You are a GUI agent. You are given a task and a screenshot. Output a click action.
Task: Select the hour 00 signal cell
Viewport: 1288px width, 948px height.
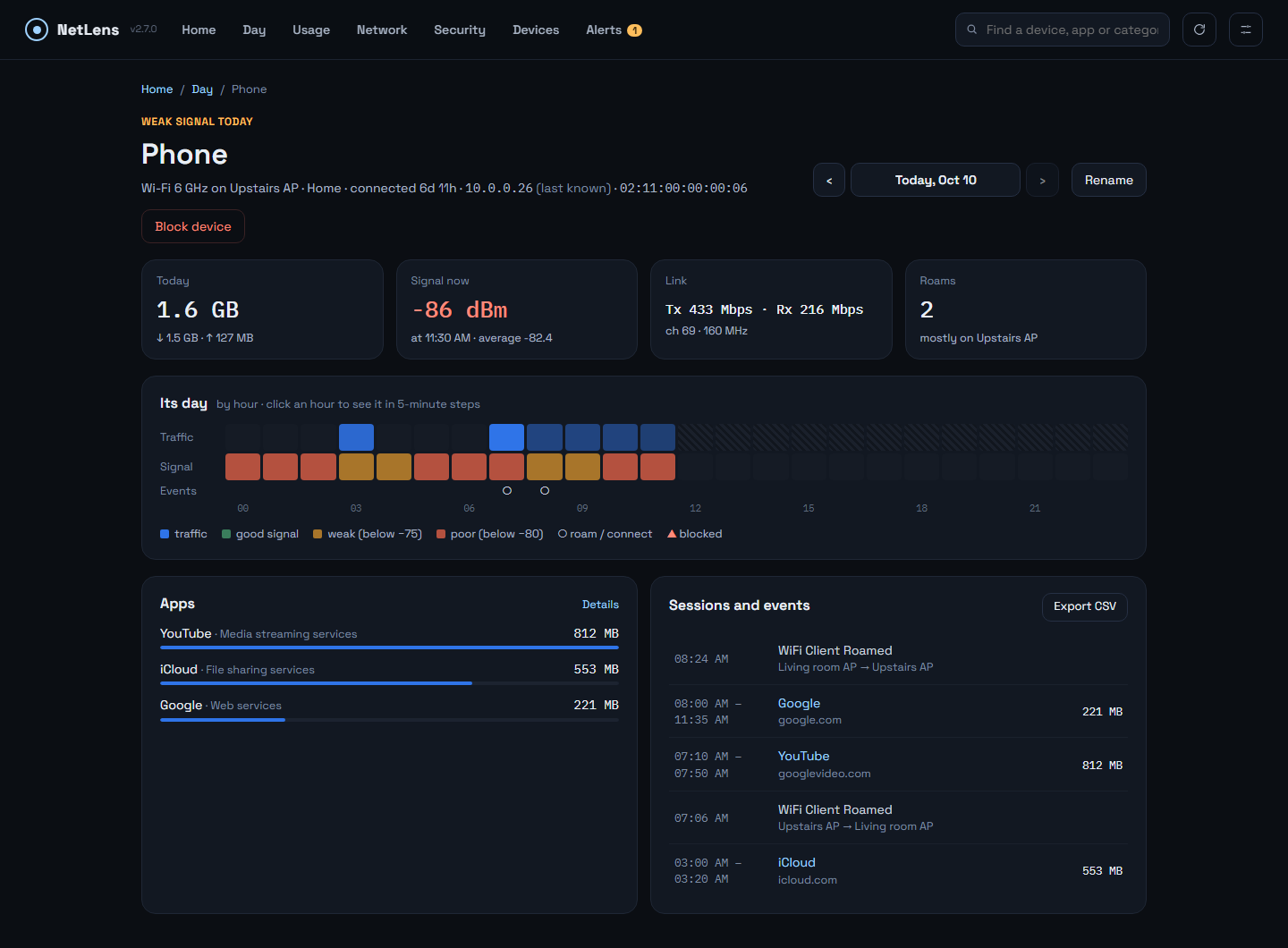tap(243, 467)
